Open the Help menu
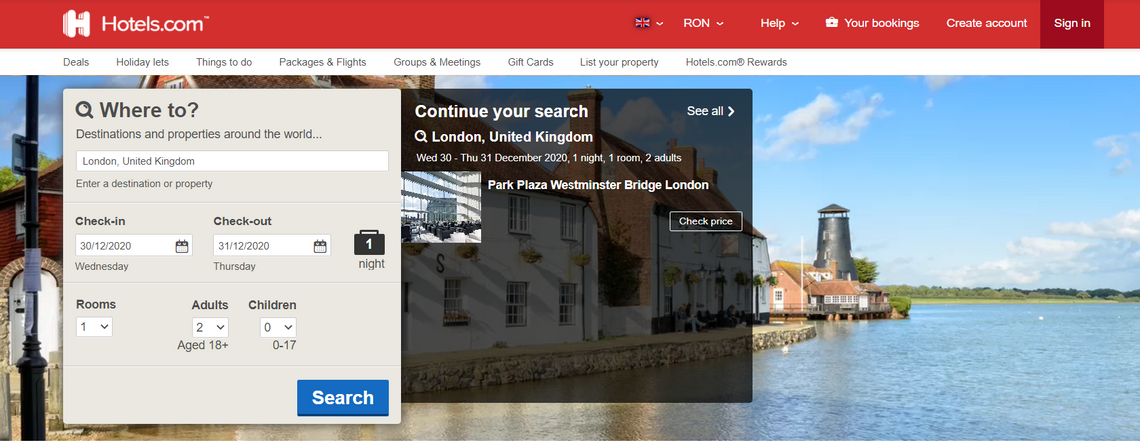Viewport: 1140px width, 442px height. pyautogui.click(x=779, y=23)
